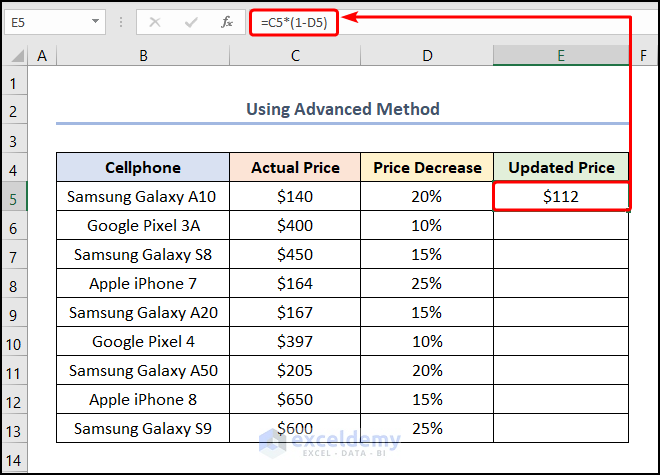Select row 5 header
Viewport: 660px width, 475px height.
click(14, 197)
